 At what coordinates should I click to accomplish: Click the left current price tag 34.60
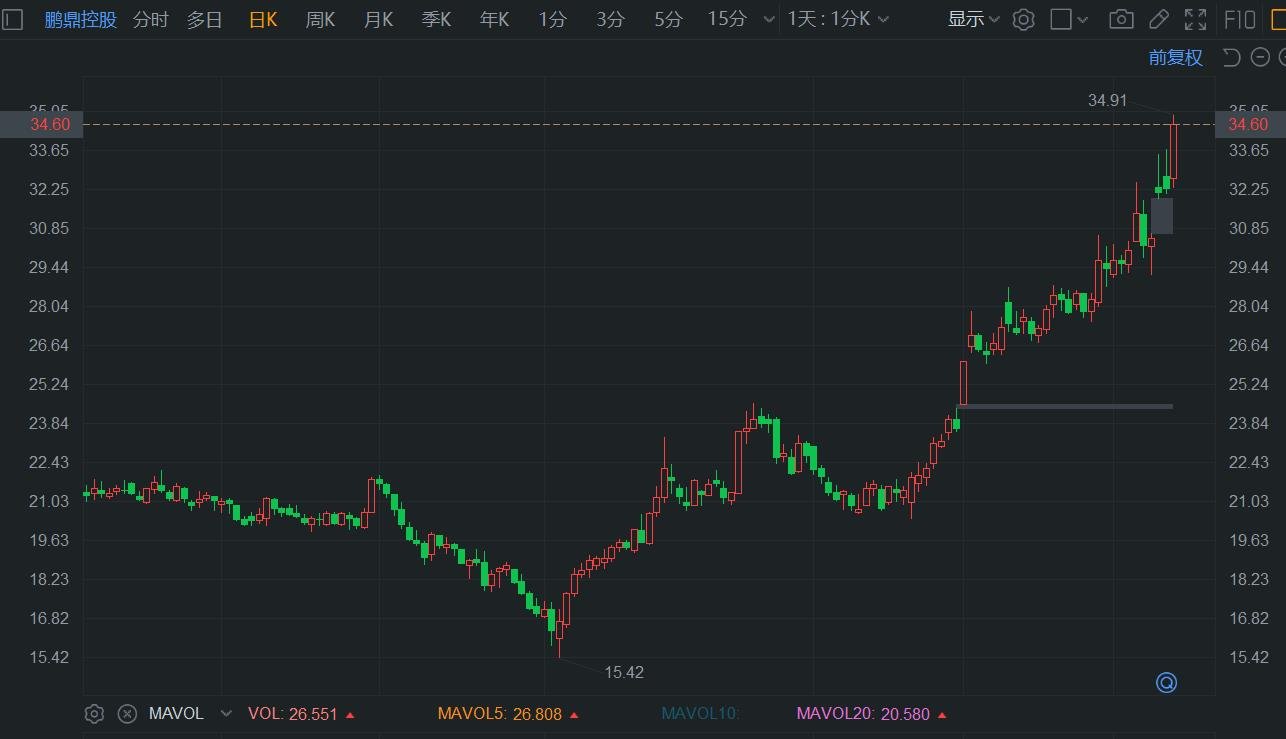(x=41, y=124)
